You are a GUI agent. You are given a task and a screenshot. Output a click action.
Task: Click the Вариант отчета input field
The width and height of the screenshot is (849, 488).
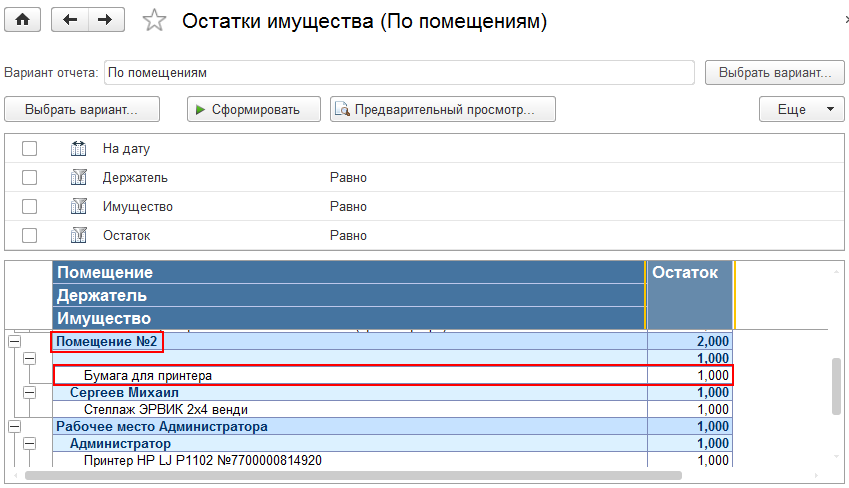point(399,73)
